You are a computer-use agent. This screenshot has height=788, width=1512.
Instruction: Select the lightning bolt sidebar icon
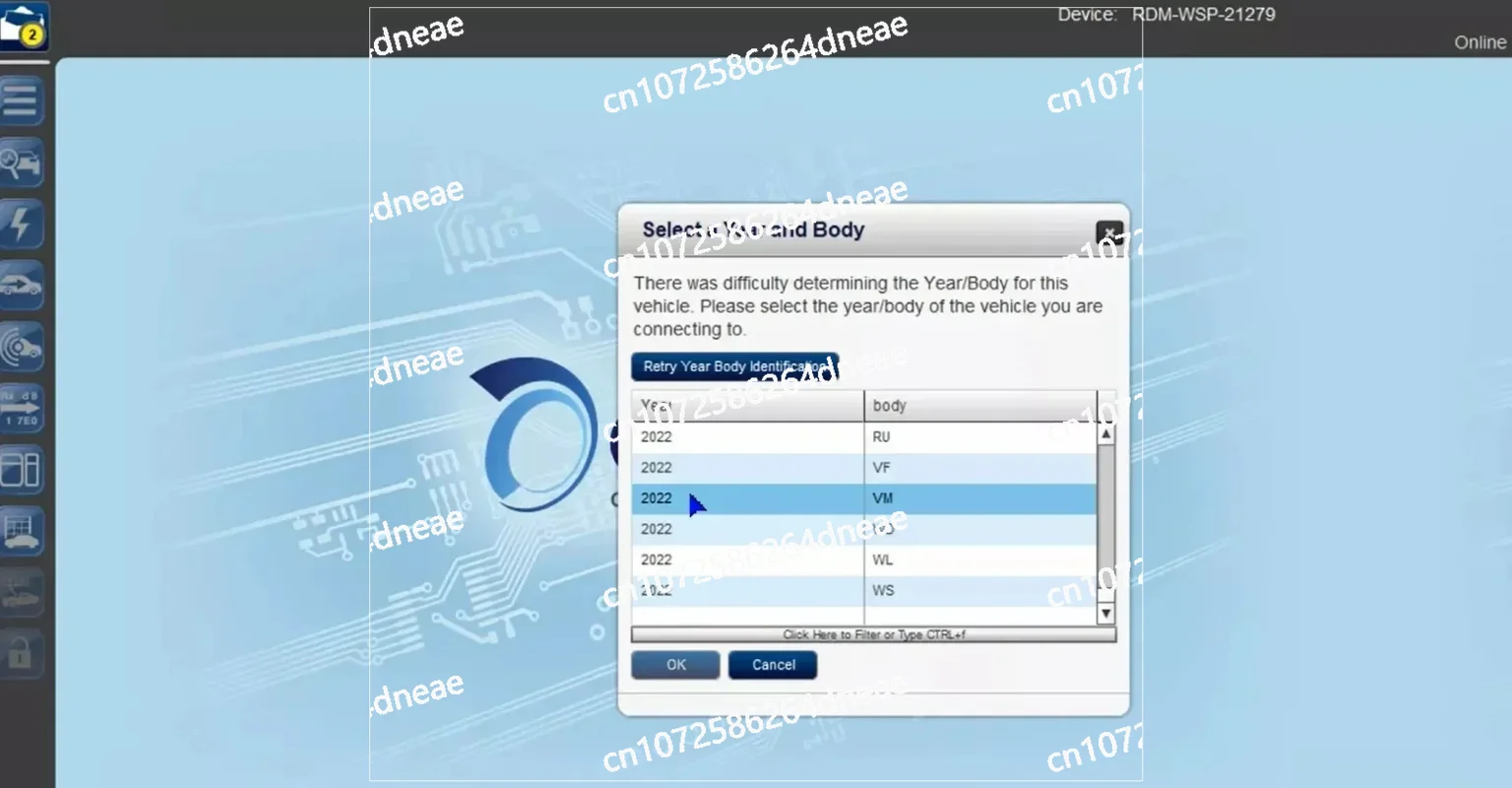(x=22, y=224)
